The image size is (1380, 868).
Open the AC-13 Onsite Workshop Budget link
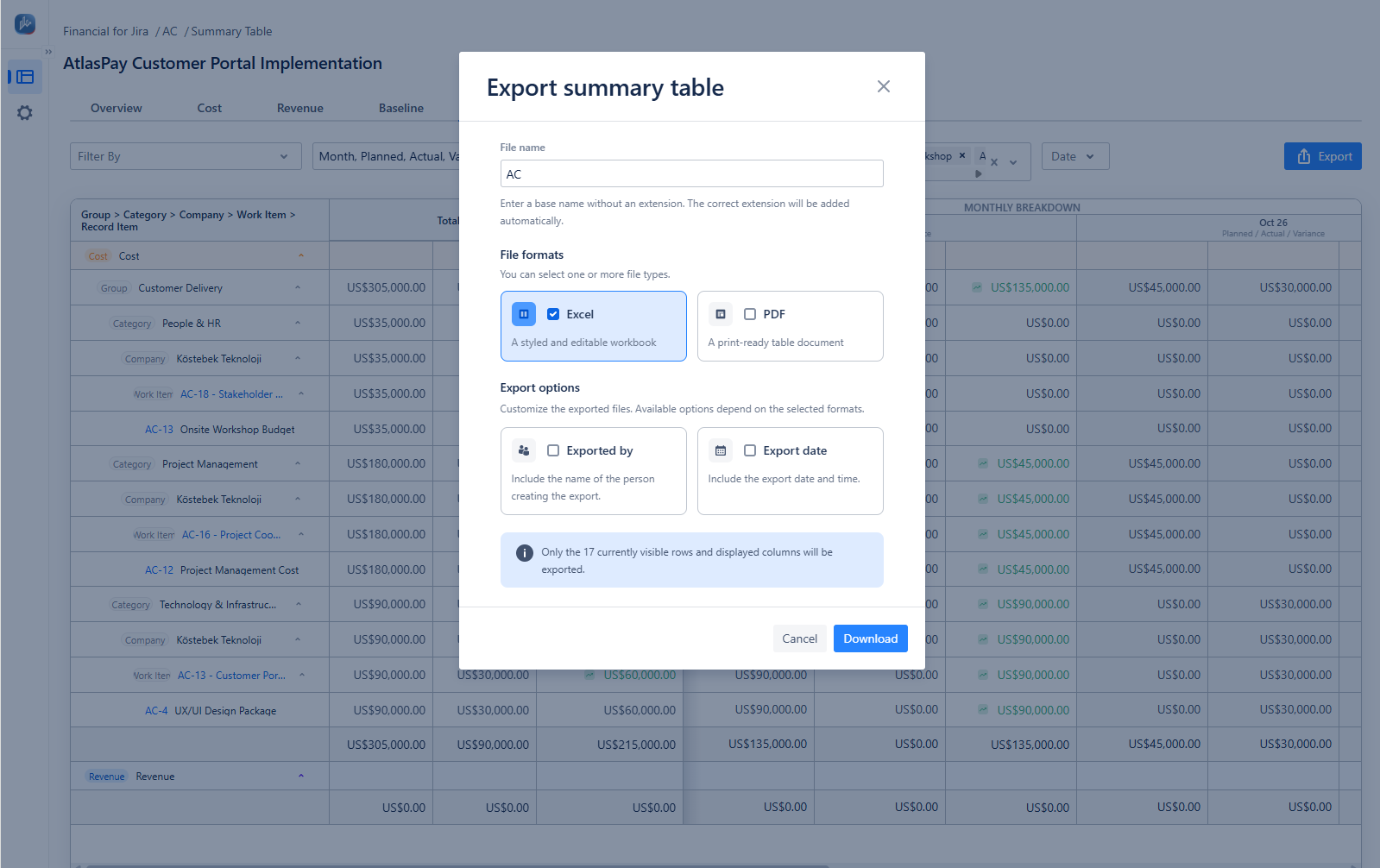coord(160,430)
